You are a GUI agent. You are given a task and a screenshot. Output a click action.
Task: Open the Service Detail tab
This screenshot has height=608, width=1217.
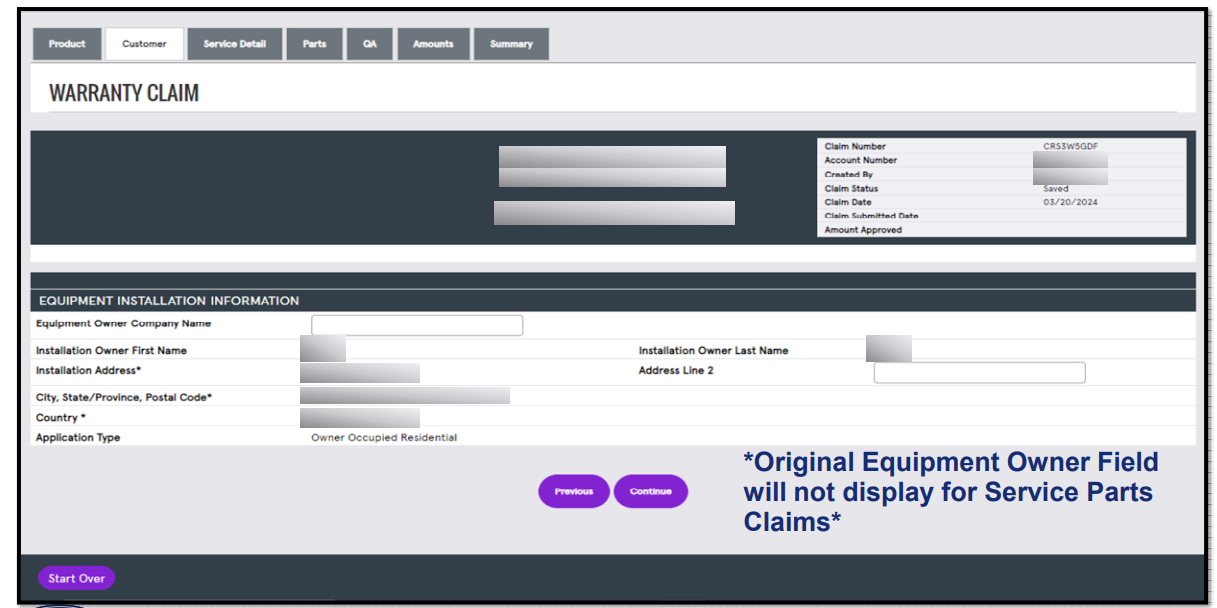point(234,43)
